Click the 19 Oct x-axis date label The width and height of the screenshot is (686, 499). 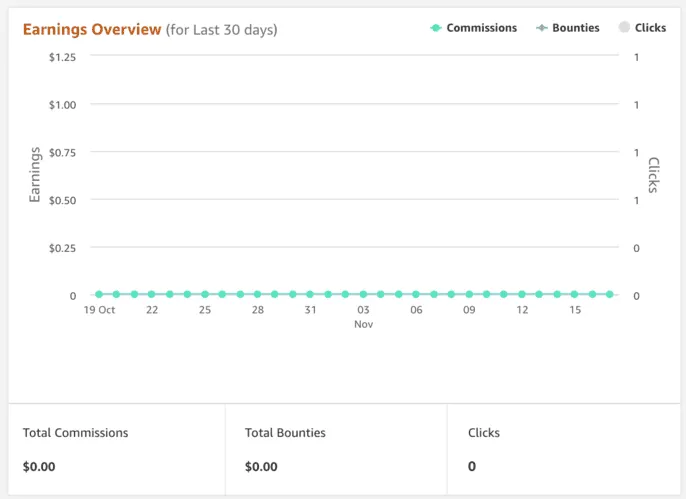pyautogui.click(x=99, y=310)
